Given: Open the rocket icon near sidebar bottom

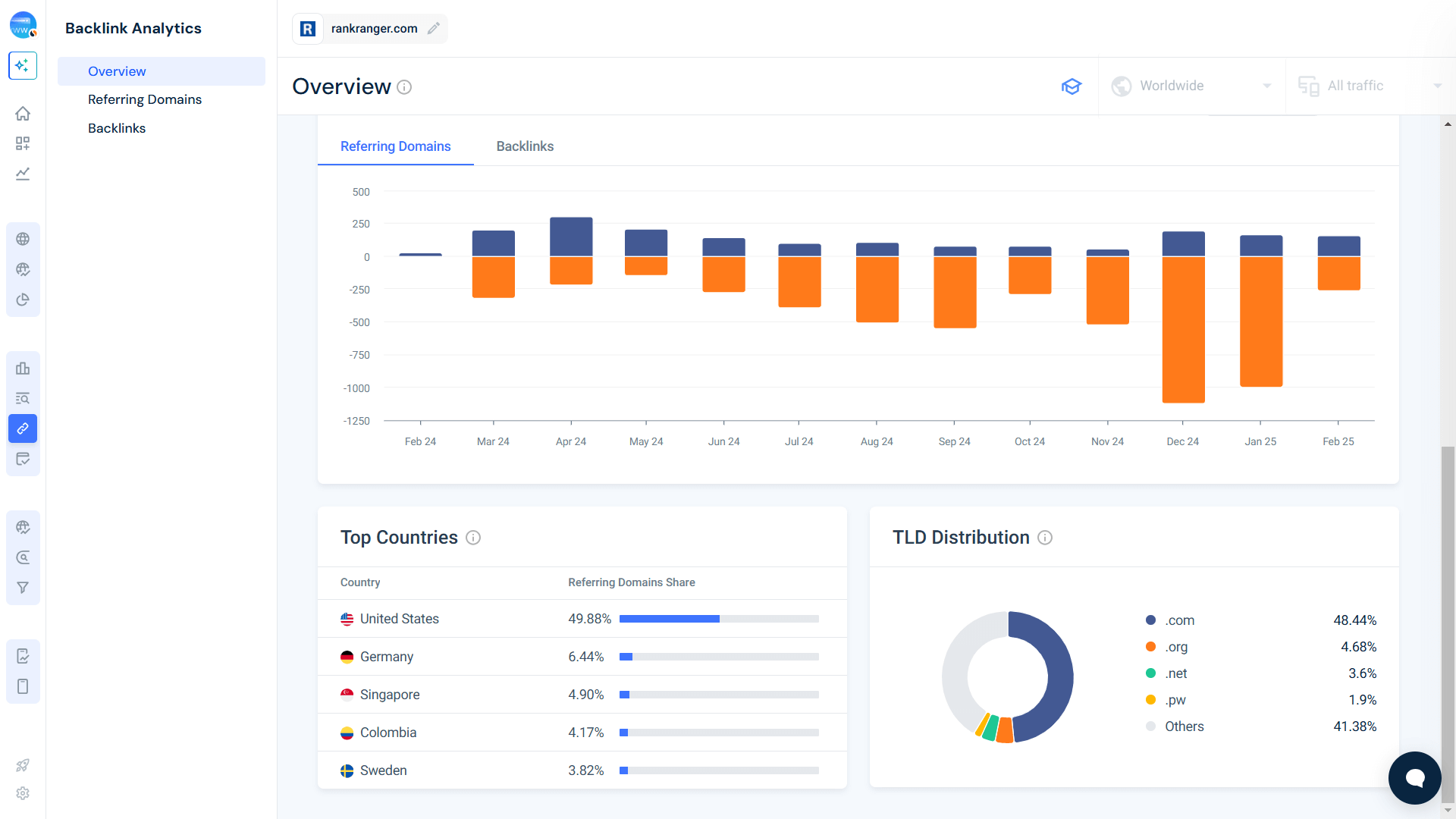Looking at the screenshot, I should coord(23,765).
